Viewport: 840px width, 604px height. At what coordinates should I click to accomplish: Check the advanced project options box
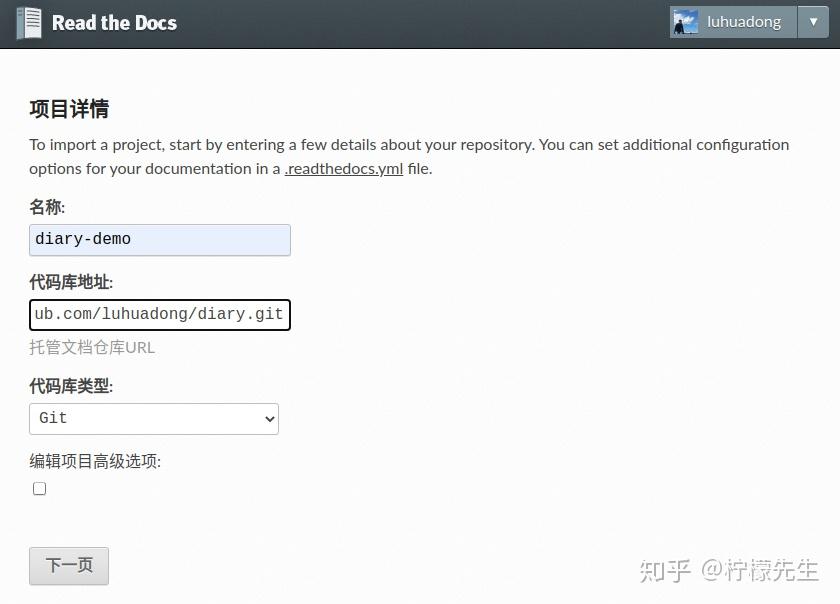[39, 488]
